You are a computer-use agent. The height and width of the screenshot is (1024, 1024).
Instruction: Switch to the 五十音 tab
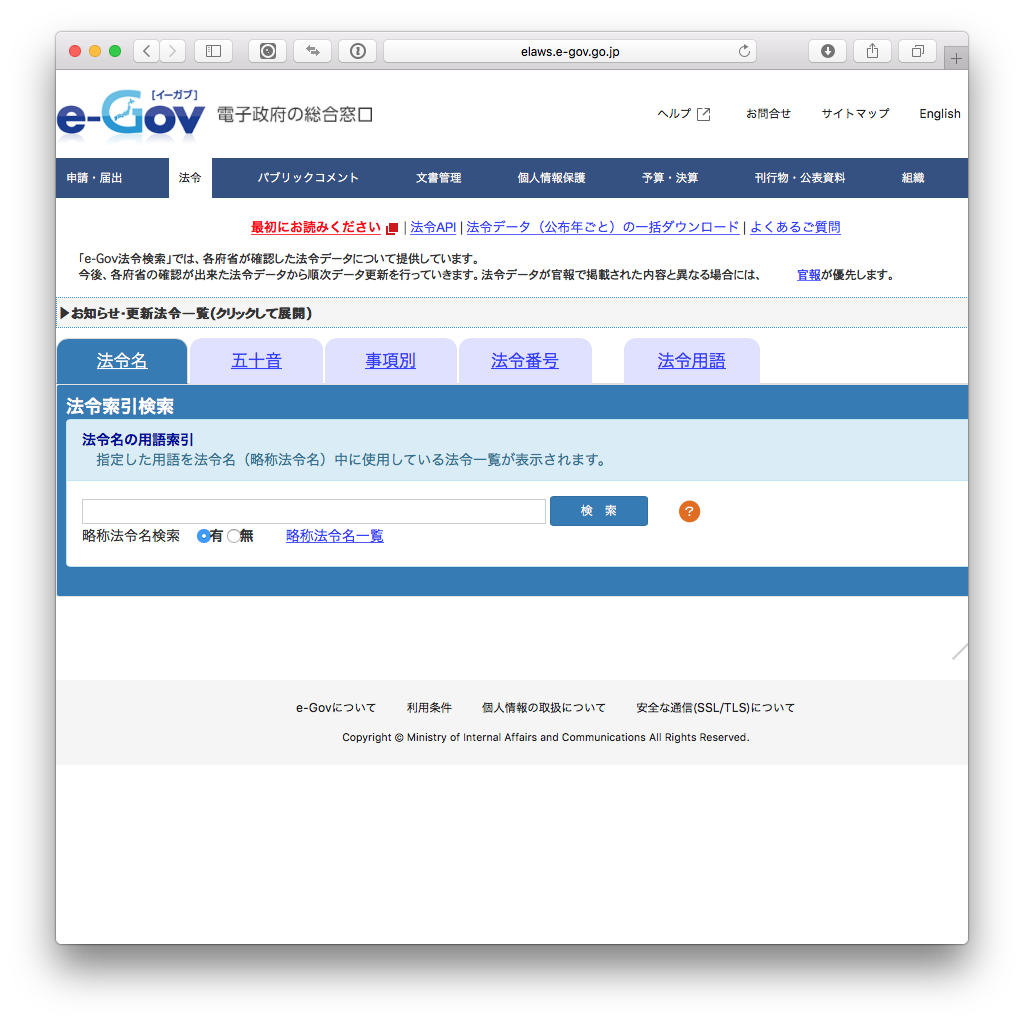point(256,361)
